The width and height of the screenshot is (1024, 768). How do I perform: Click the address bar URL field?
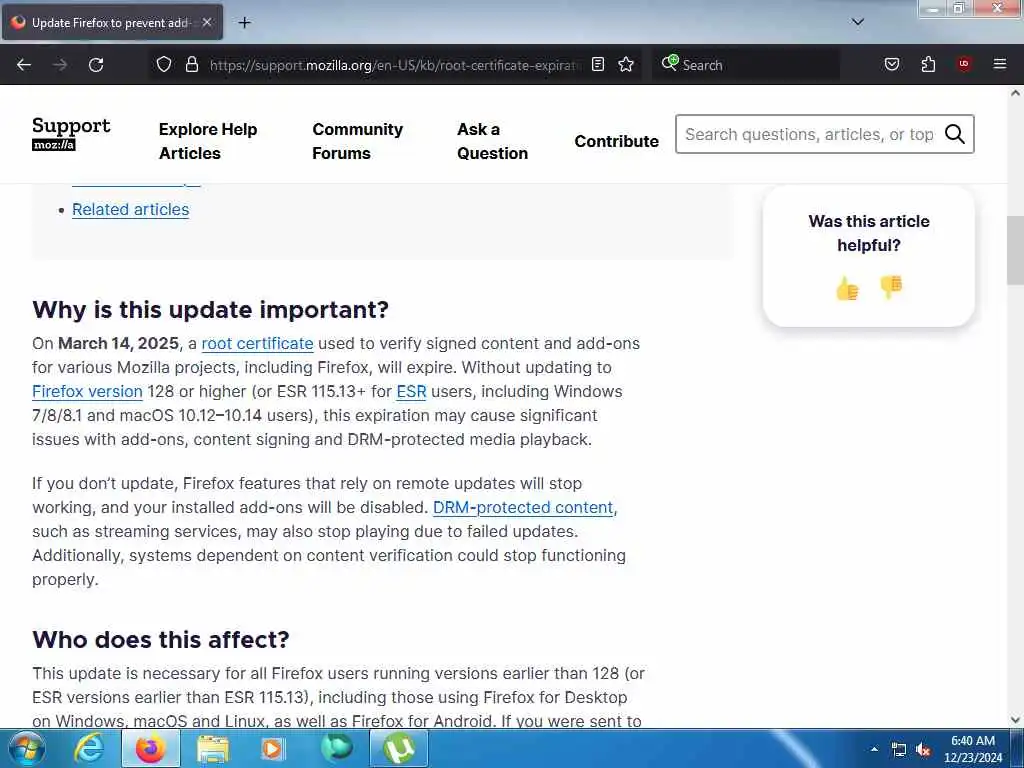click(x=396, y=65)
